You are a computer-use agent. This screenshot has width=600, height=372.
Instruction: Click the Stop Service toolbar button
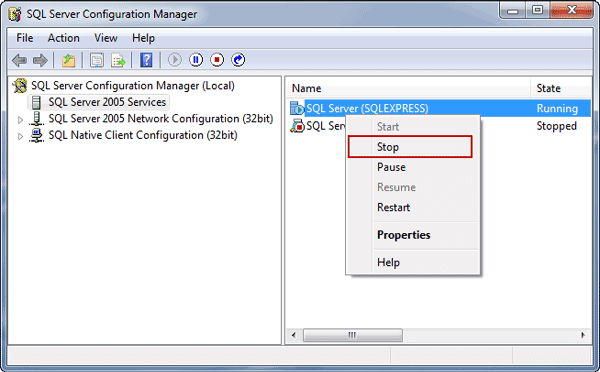217,60
